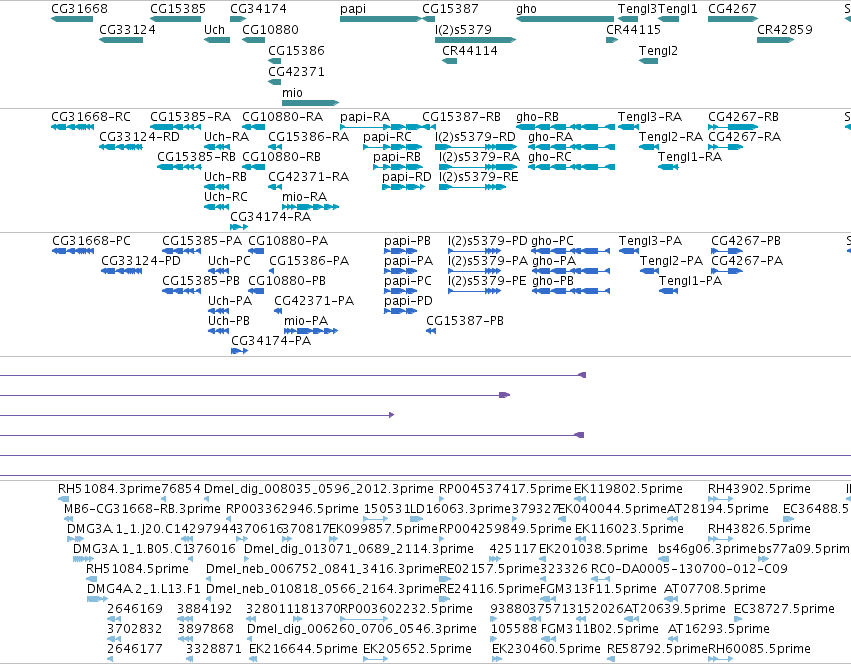851x664 pixels.
Task: Select the CG10880 gene
Action: (x=253, y=40)
